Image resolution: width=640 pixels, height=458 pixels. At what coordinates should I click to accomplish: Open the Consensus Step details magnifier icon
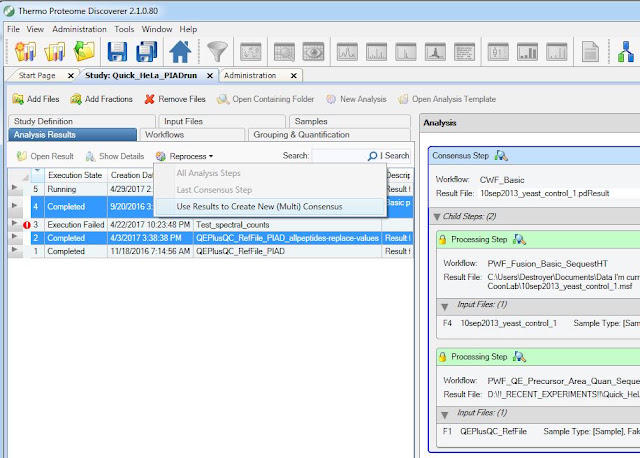501,156
